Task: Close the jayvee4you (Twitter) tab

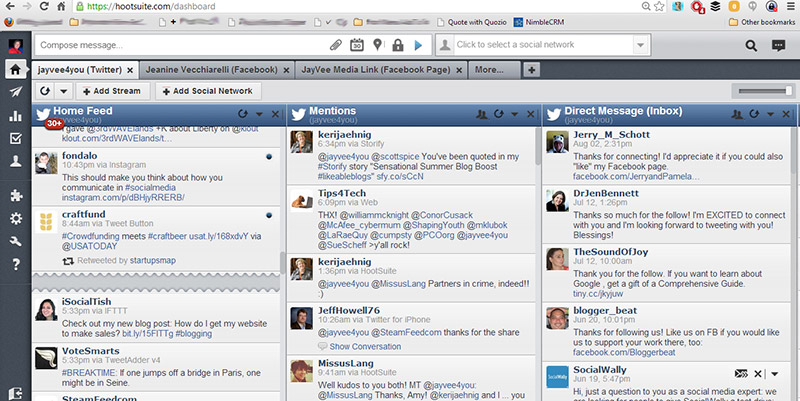Action: (x=130, y=70)
